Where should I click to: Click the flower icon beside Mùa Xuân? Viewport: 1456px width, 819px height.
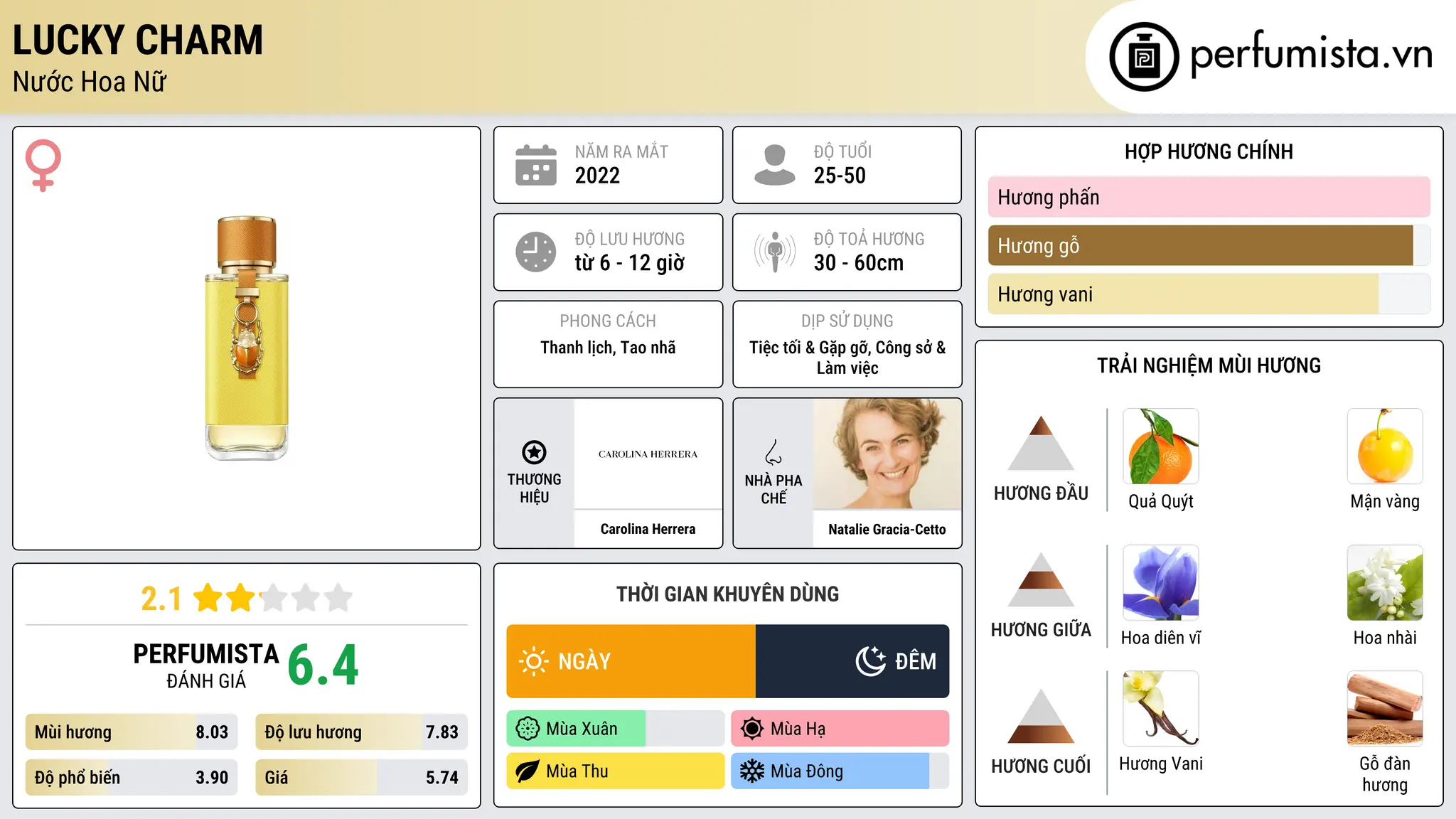(x=528, y=729)
